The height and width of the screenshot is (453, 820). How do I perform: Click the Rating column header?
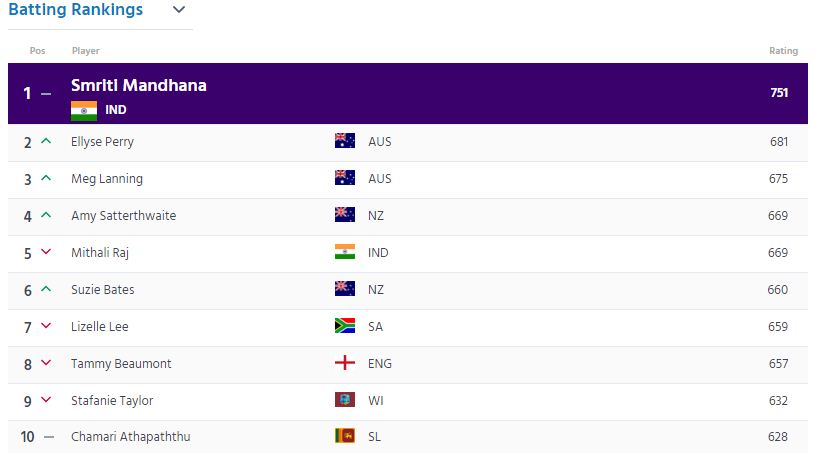(x=783, y=51)
